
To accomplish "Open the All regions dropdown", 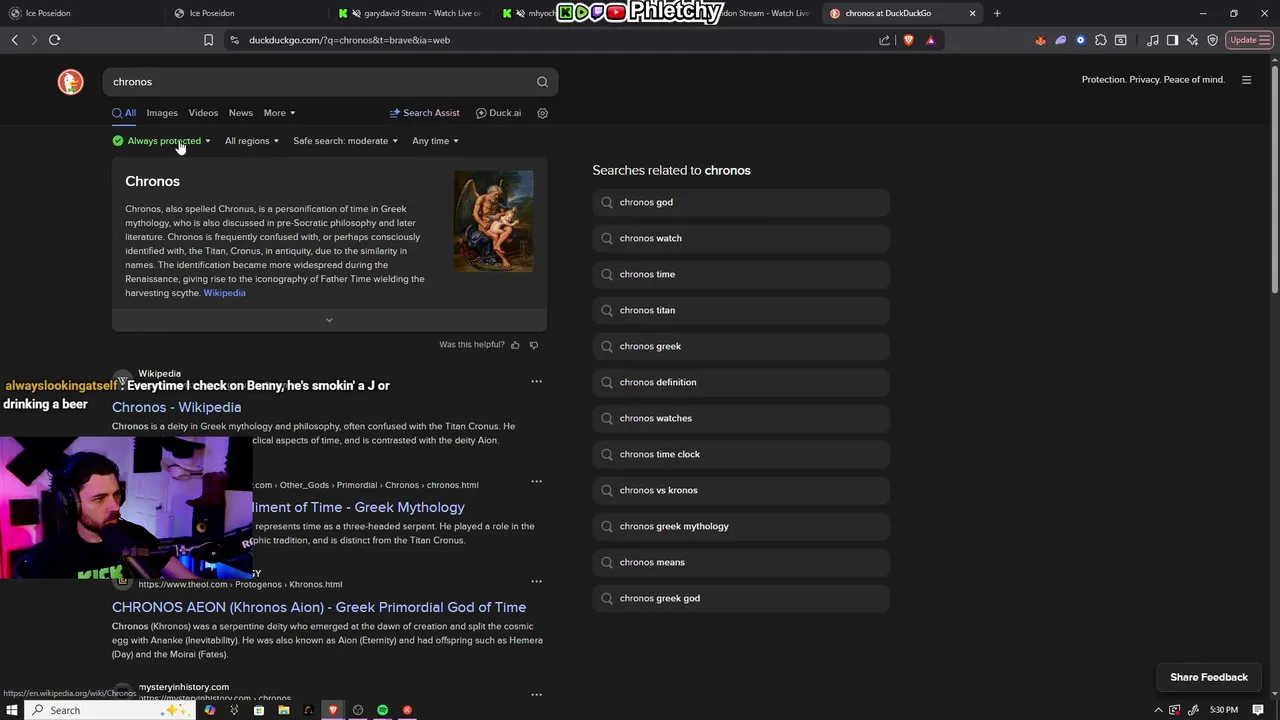I will (252, 141).
